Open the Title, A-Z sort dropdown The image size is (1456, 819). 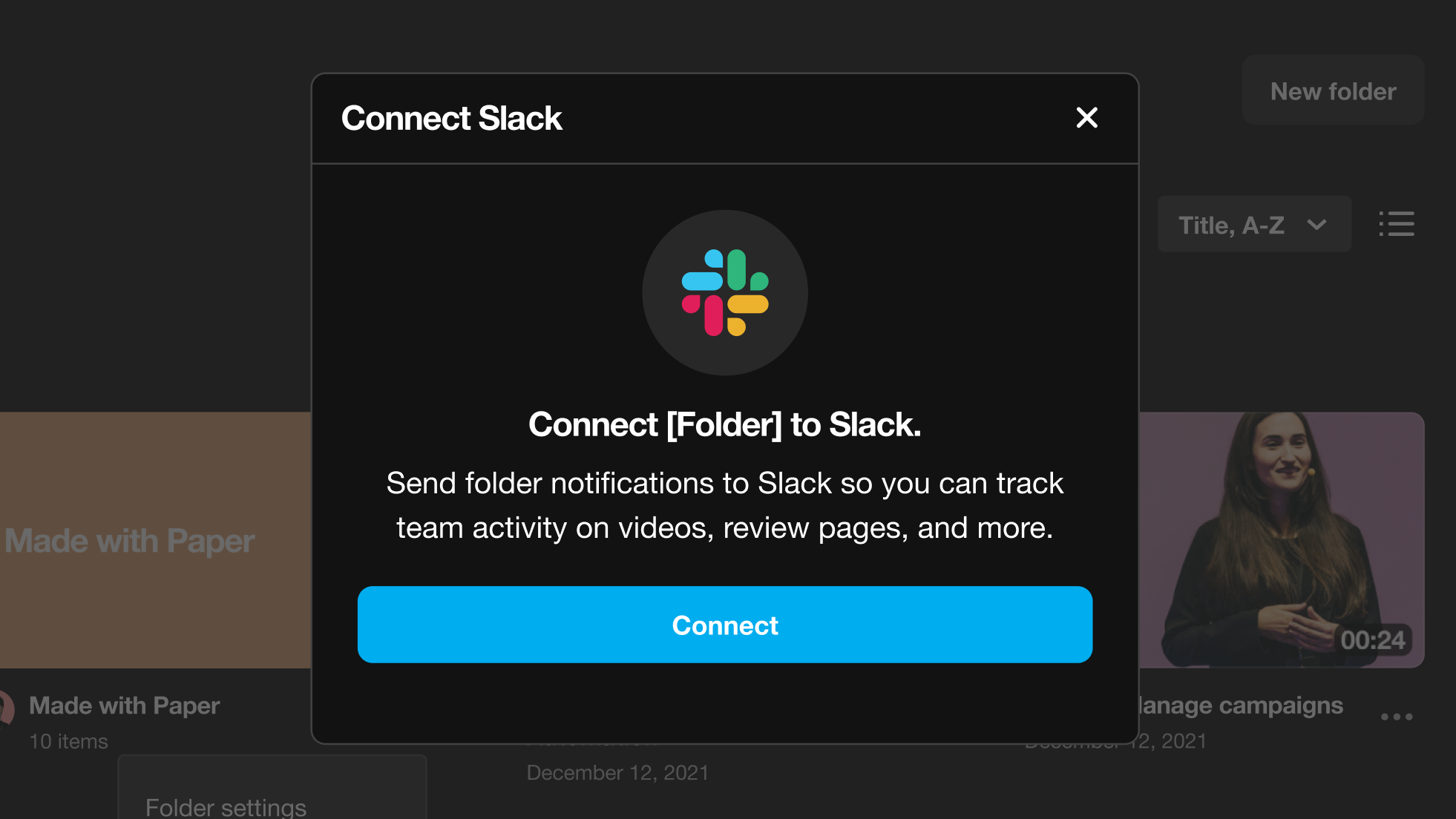pyautogui.click(x=1232, y=225)
